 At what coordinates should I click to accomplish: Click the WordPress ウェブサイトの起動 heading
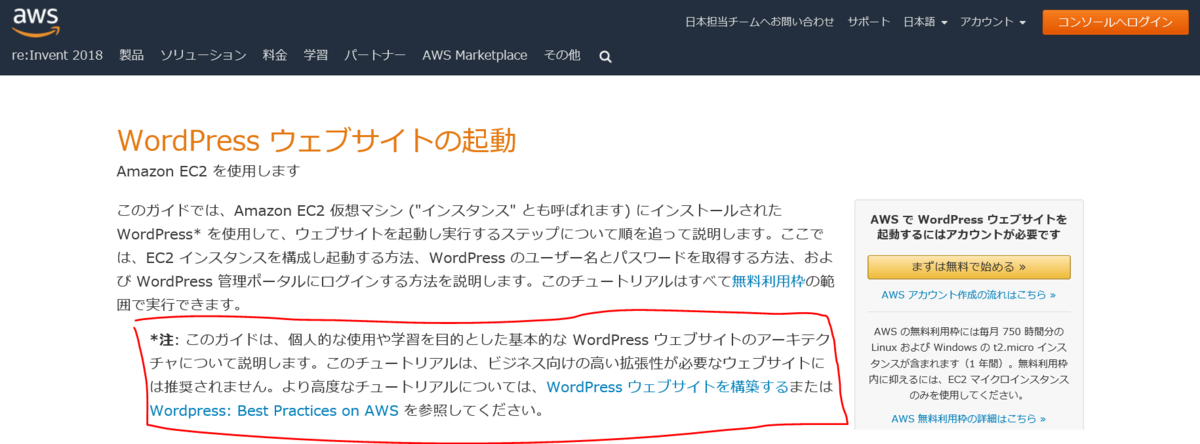tap(317, 140)
